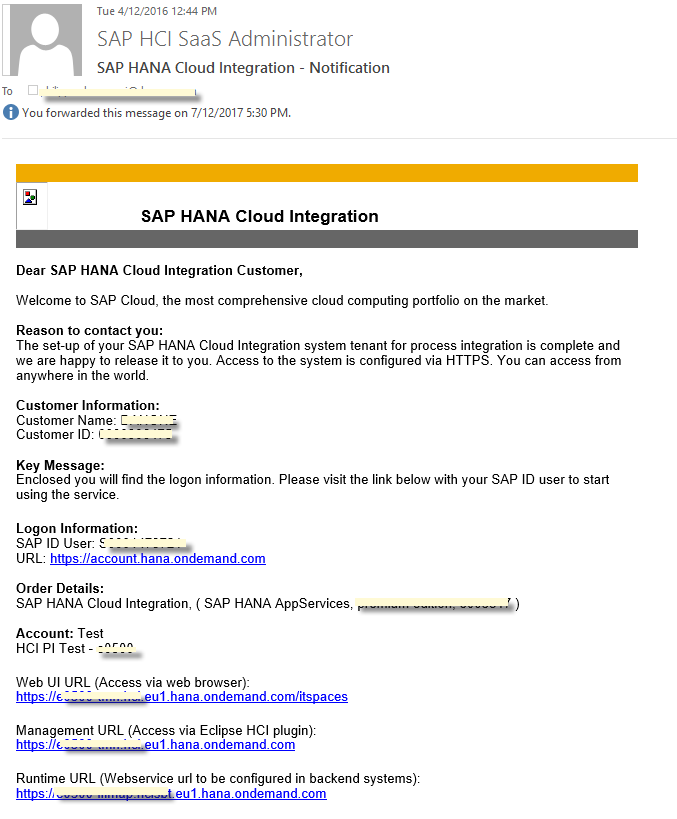The width and height of the screenshot is (677, 819).
Task: Click subject line SAP HANA Cloud Integration - Notification
Action: [243, 68]
